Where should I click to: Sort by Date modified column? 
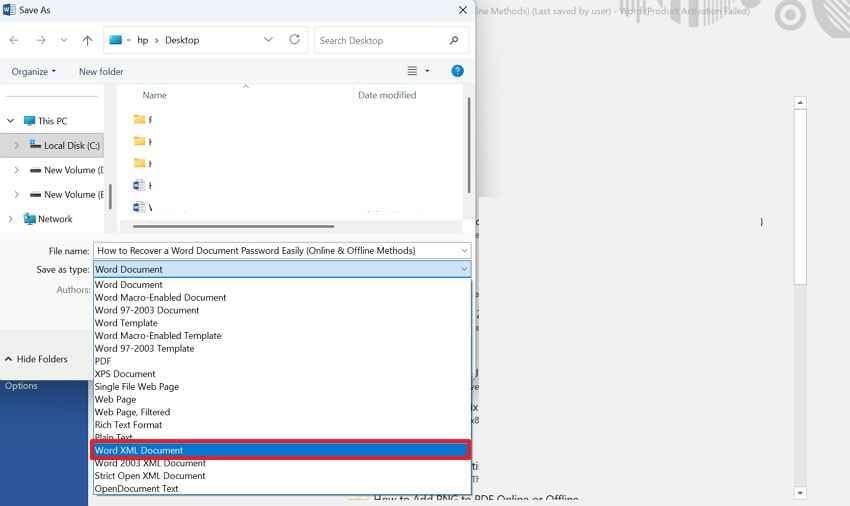[387, 95]
